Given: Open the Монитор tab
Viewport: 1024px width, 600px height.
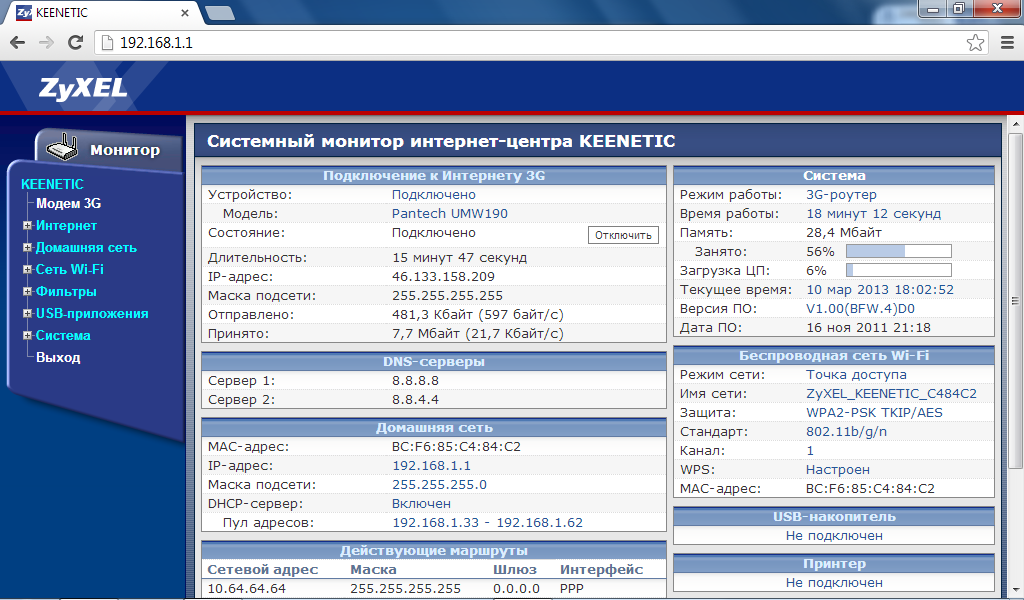Looking at the screenshot, I should (x=110, y=149).
